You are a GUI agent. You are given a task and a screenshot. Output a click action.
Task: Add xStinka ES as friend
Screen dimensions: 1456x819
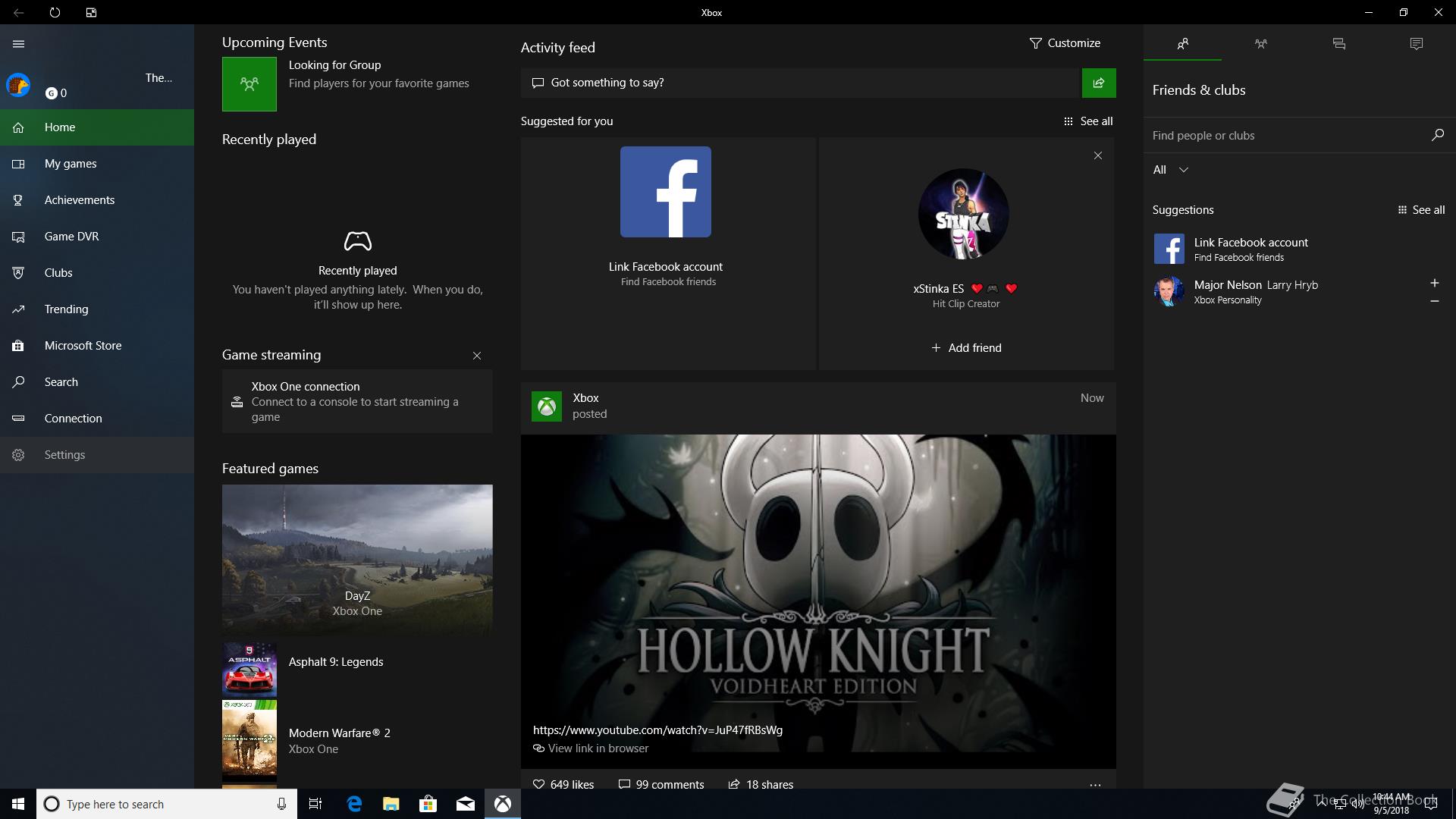pos(966,348)
